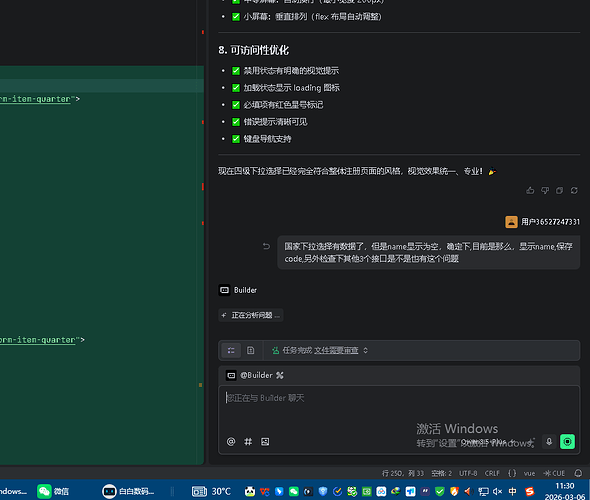Screen dimensions: 590x500
Task: Expand the analyzing problem status
Action: (x=251, y=315)
